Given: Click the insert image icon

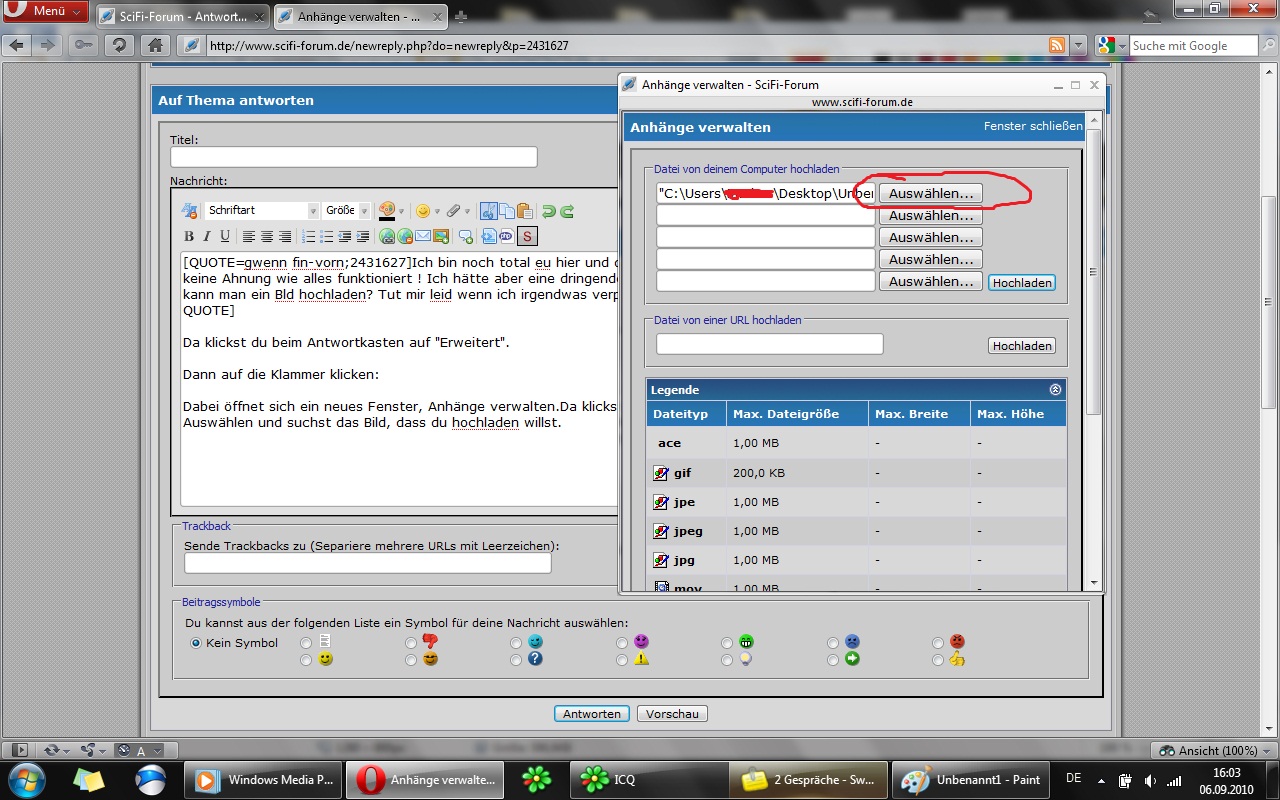Looking at the screenshot, I should click(x=440, y=236).
